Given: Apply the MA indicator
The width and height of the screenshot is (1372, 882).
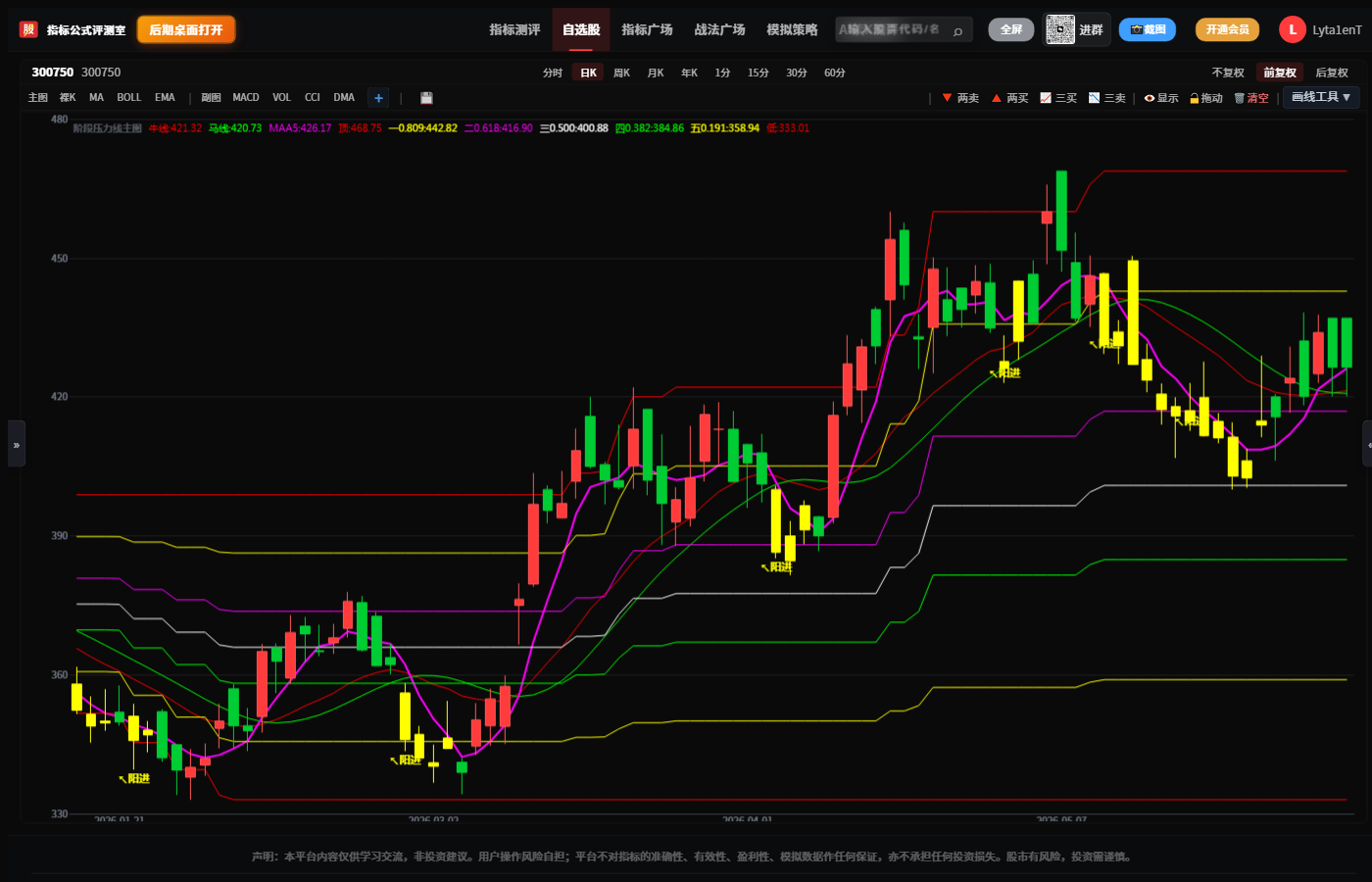Looking at the screenshot, I should pyautogui.click(x=96, y=98).
